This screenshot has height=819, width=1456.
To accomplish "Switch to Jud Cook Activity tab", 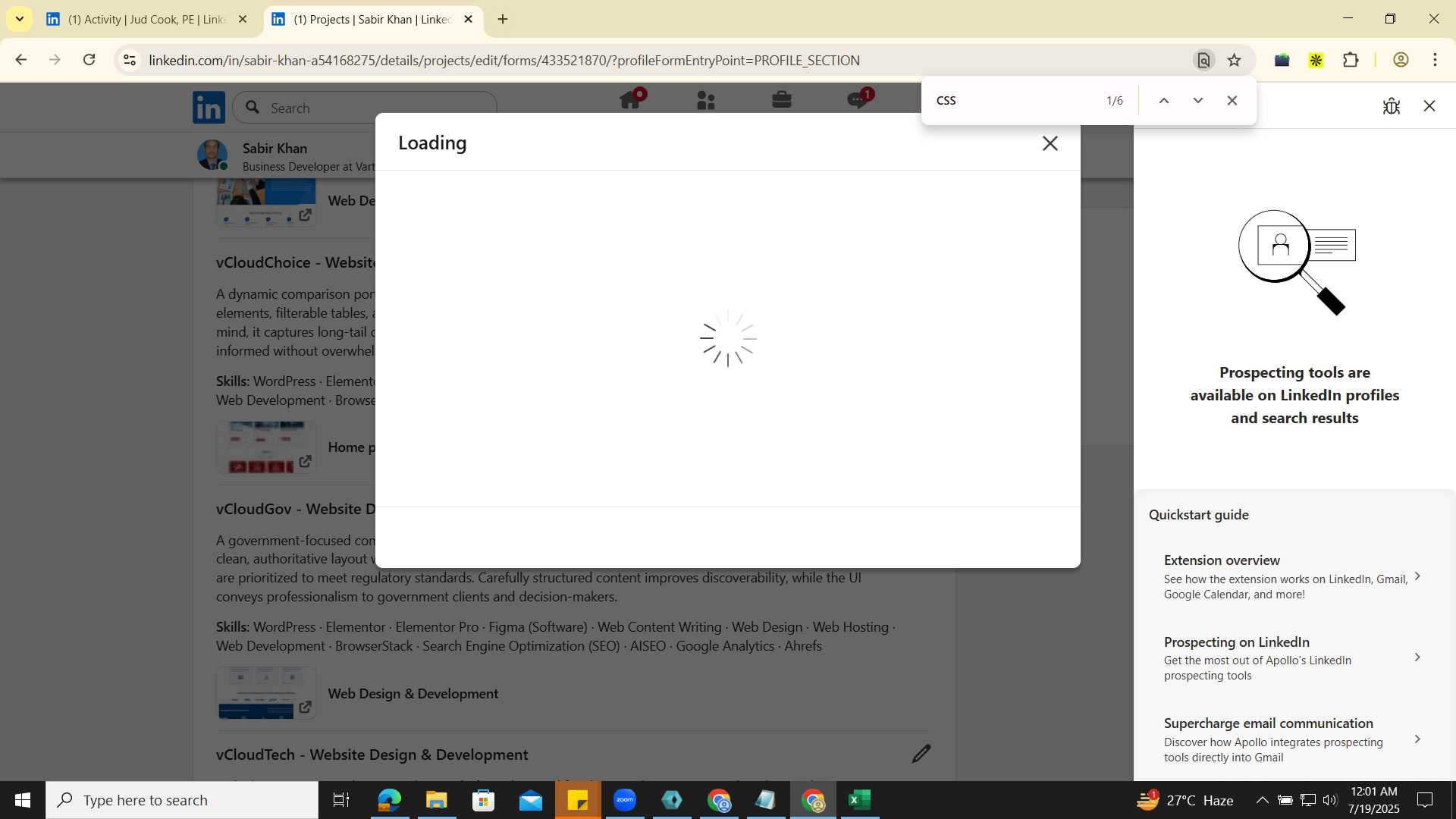I will coord(146,19).
